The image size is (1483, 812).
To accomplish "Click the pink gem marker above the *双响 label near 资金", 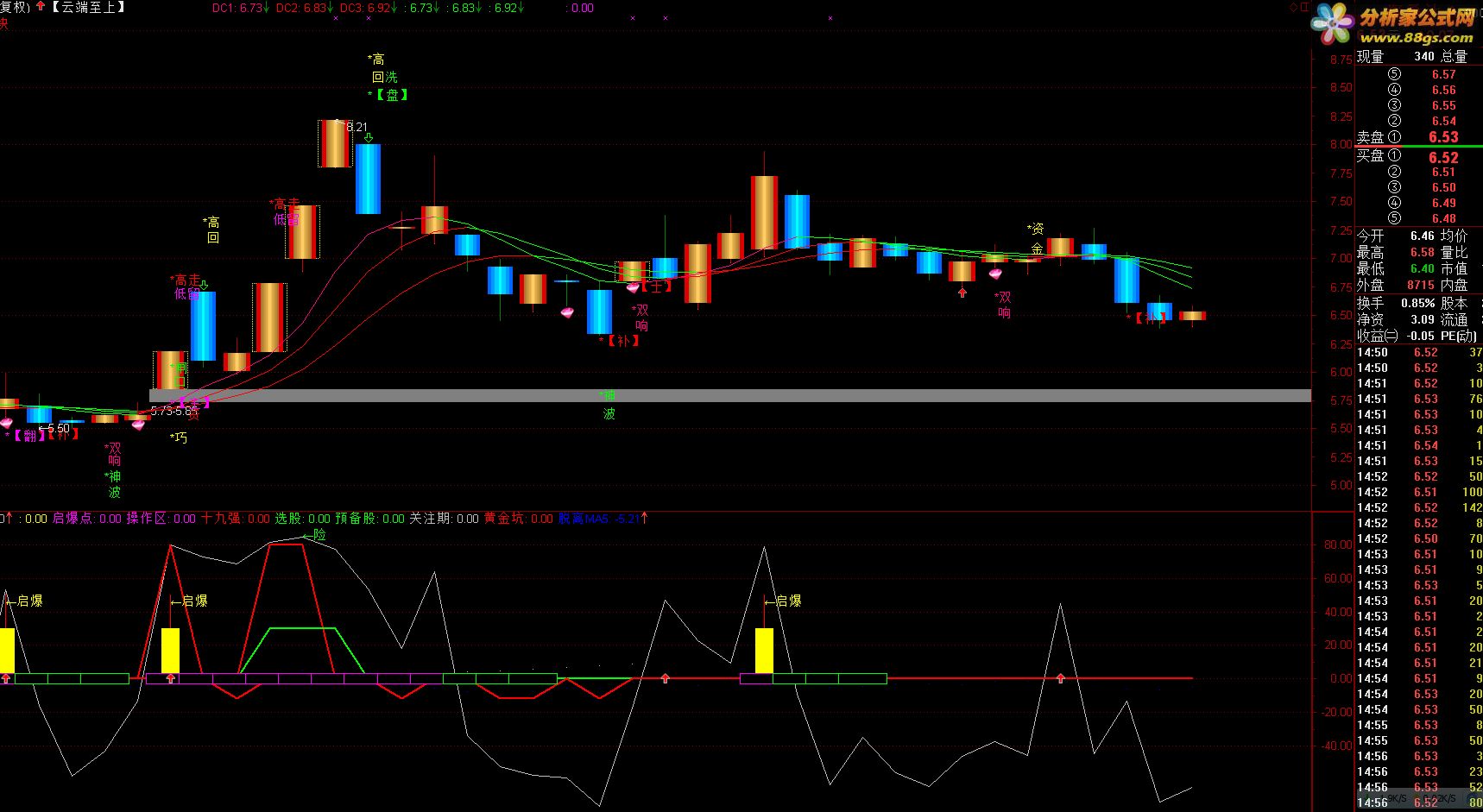I will tap(994, 274).
